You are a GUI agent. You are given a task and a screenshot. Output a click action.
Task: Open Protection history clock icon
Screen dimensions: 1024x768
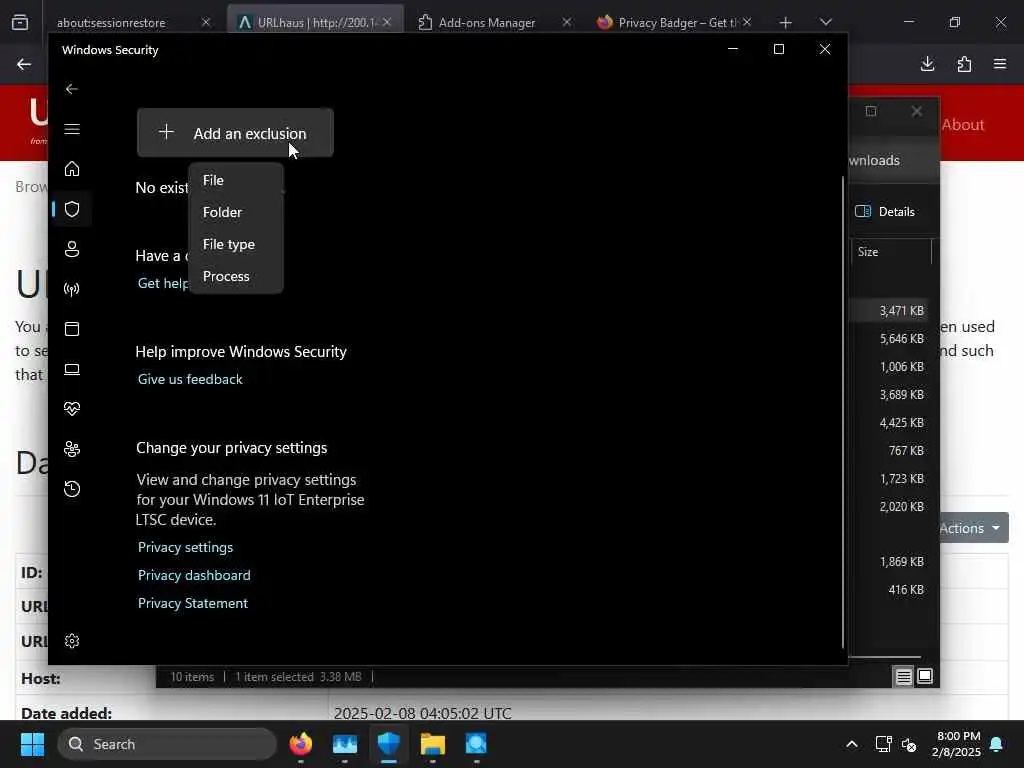72,488
